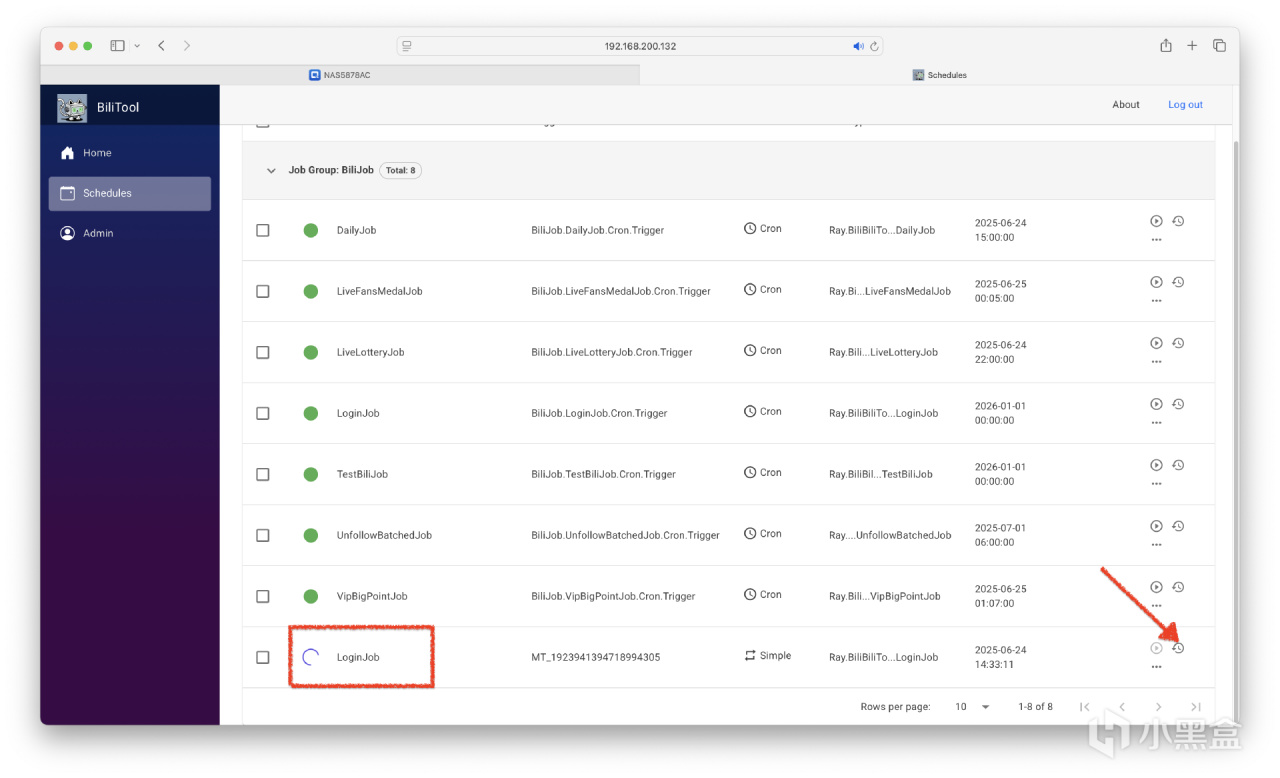Jump to first page of schedules
This screenshot has height=778, width=1280.
(x=1085, y=707)
